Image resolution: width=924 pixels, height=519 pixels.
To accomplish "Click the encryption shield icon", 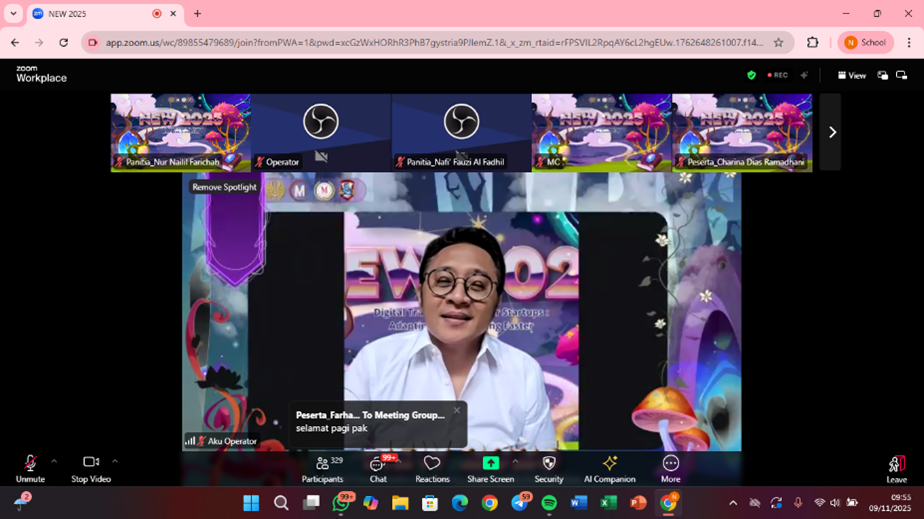I will point(752,75).
